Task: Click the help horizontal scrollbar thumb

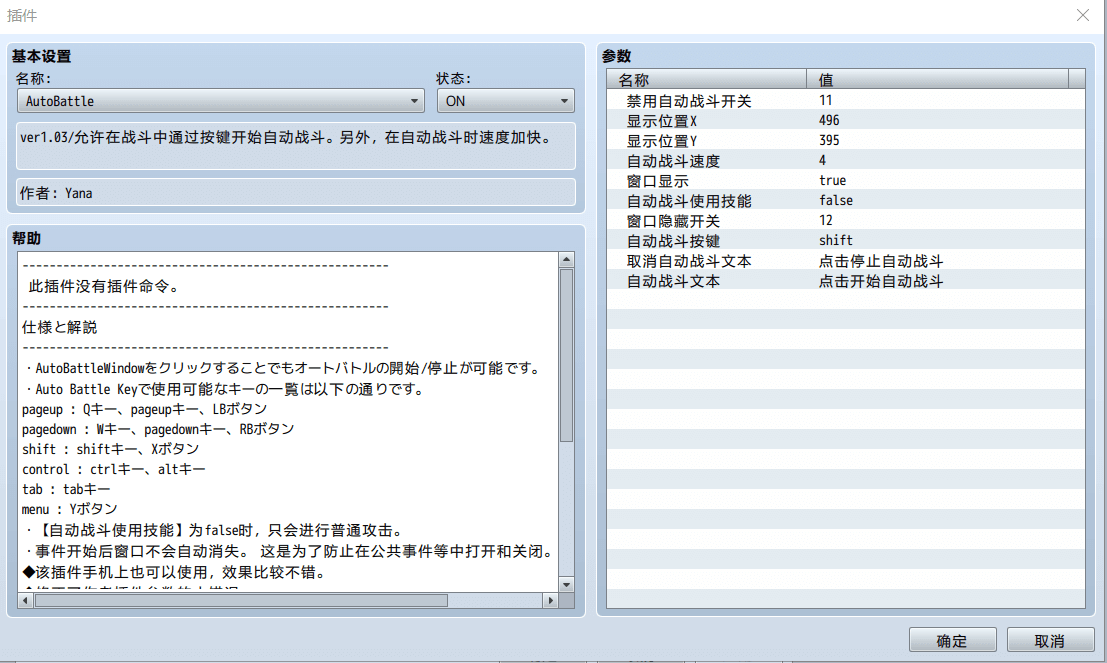Action: (241, 601)
